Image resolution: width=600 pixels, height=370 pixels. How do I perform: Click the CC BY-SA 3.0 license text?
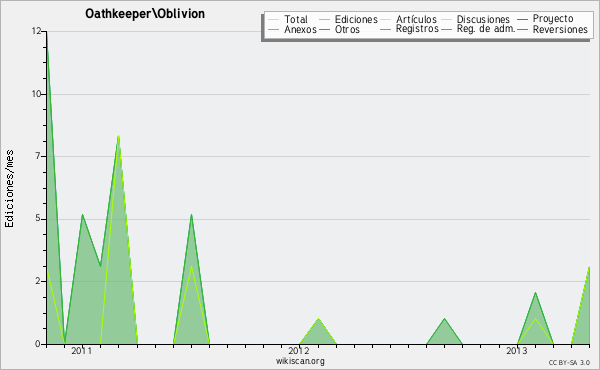point(569,362)
